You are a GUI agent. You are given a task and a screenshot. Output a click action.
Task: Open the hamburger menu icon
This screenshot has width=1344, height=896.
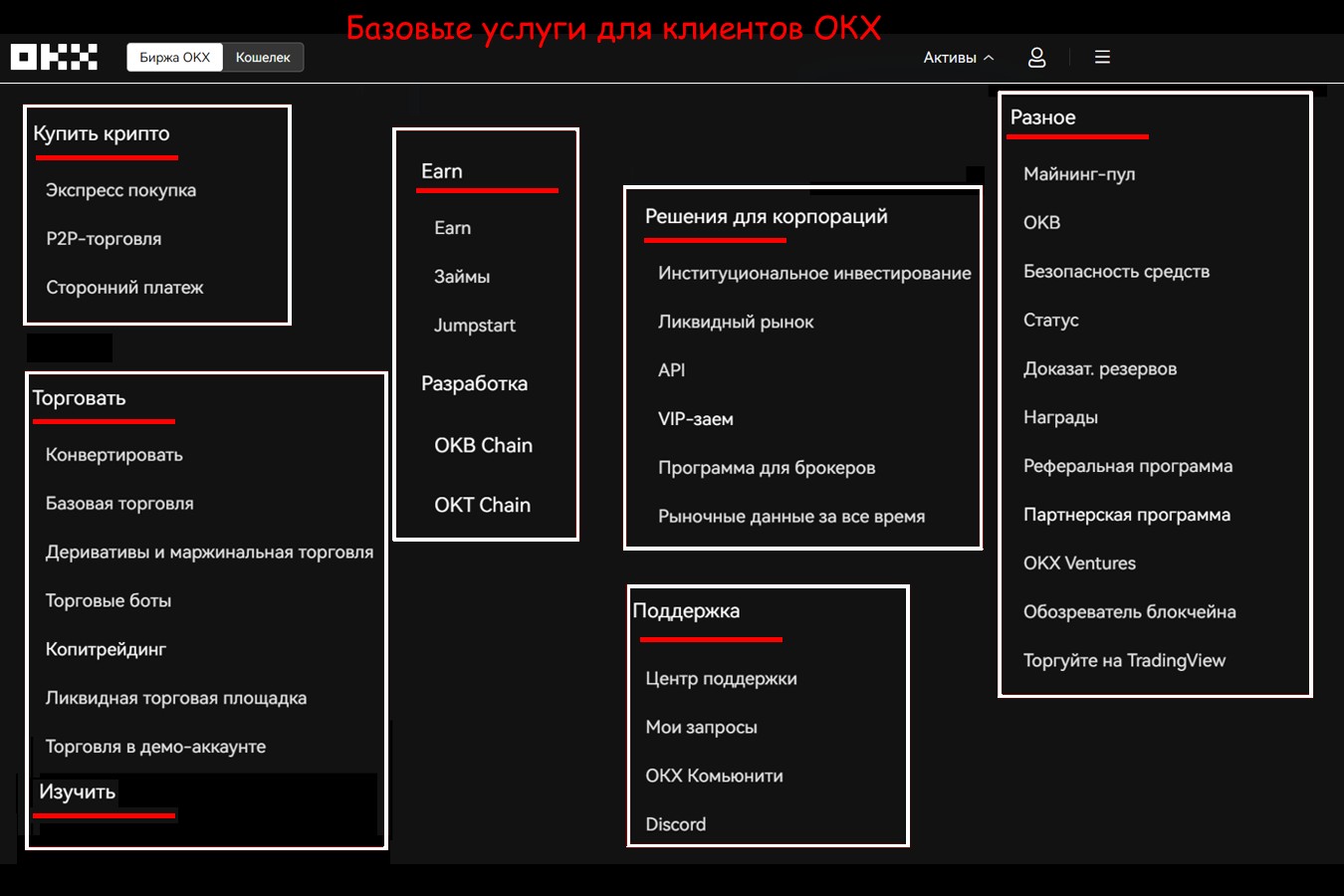[x=1102, y=57]
